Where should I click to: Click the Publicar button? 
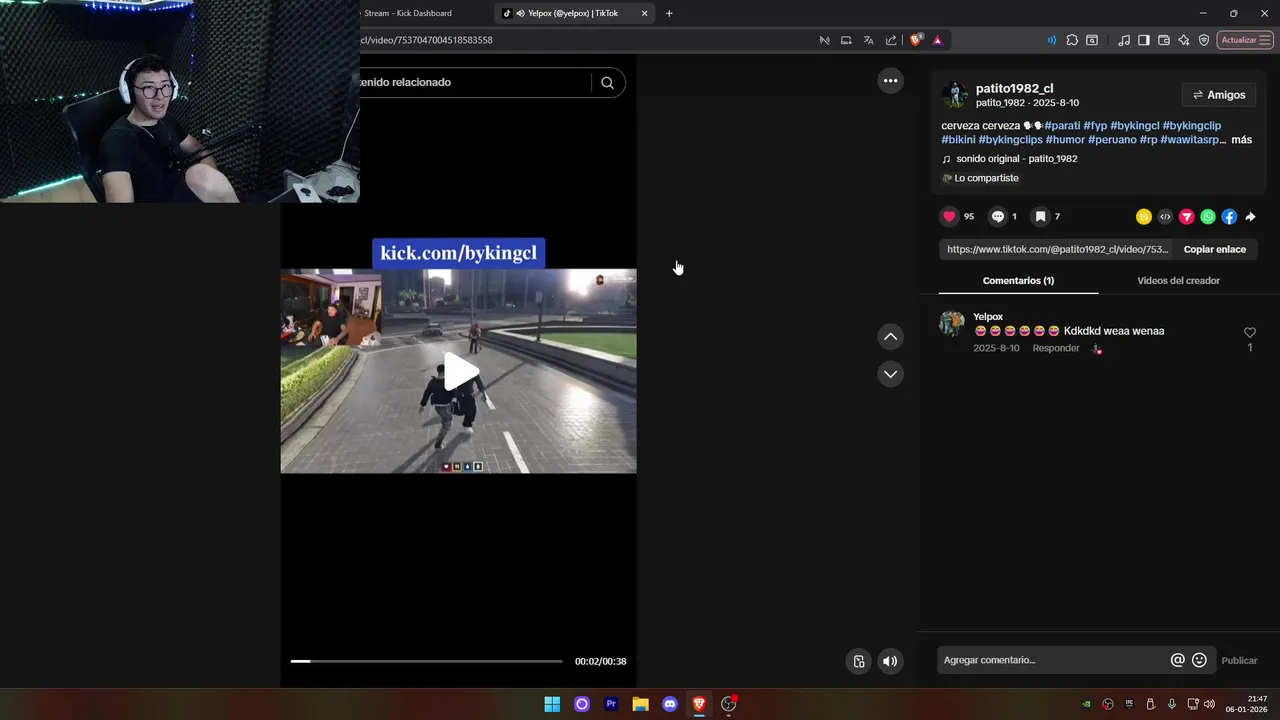(x=1239, y=661)
